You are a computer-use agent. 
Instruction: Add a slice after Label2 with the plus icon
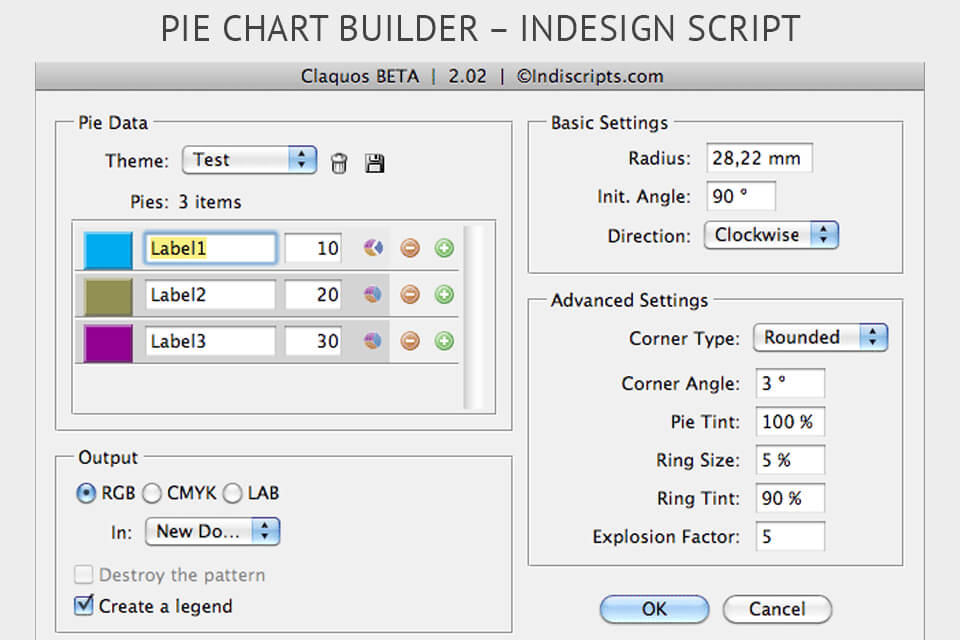444,294
